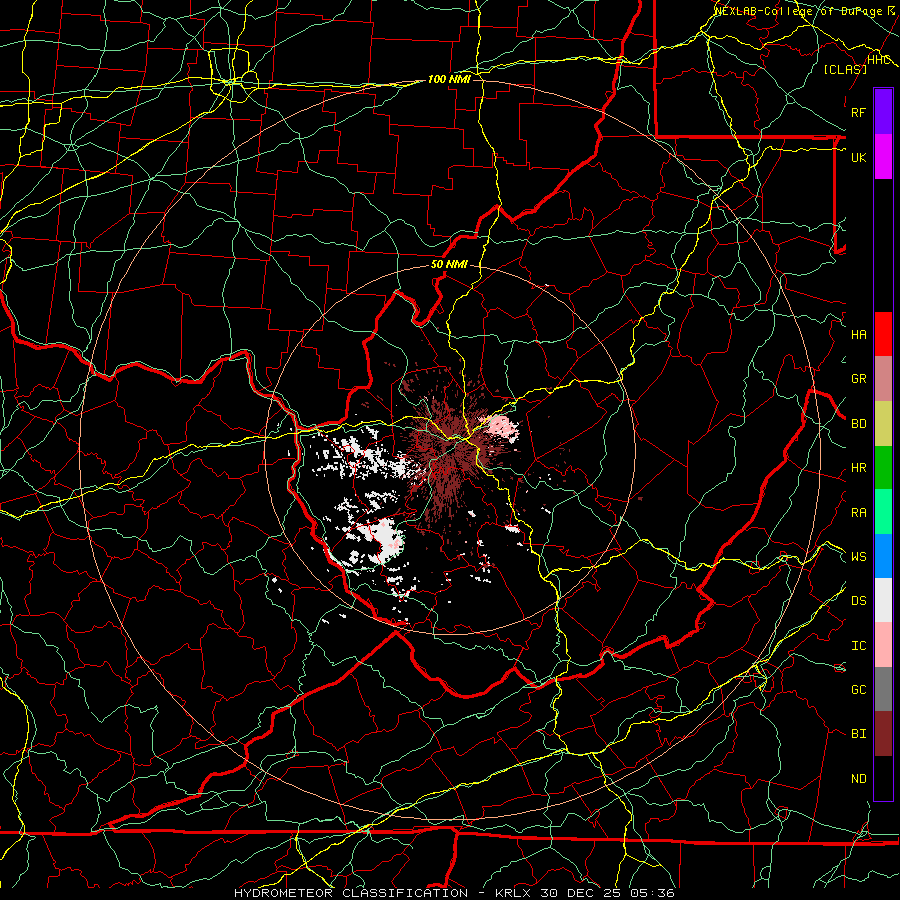Click the magenta UK legend color swatch
The width and height of the screenshot is (900, 900).
click(883, 157)
